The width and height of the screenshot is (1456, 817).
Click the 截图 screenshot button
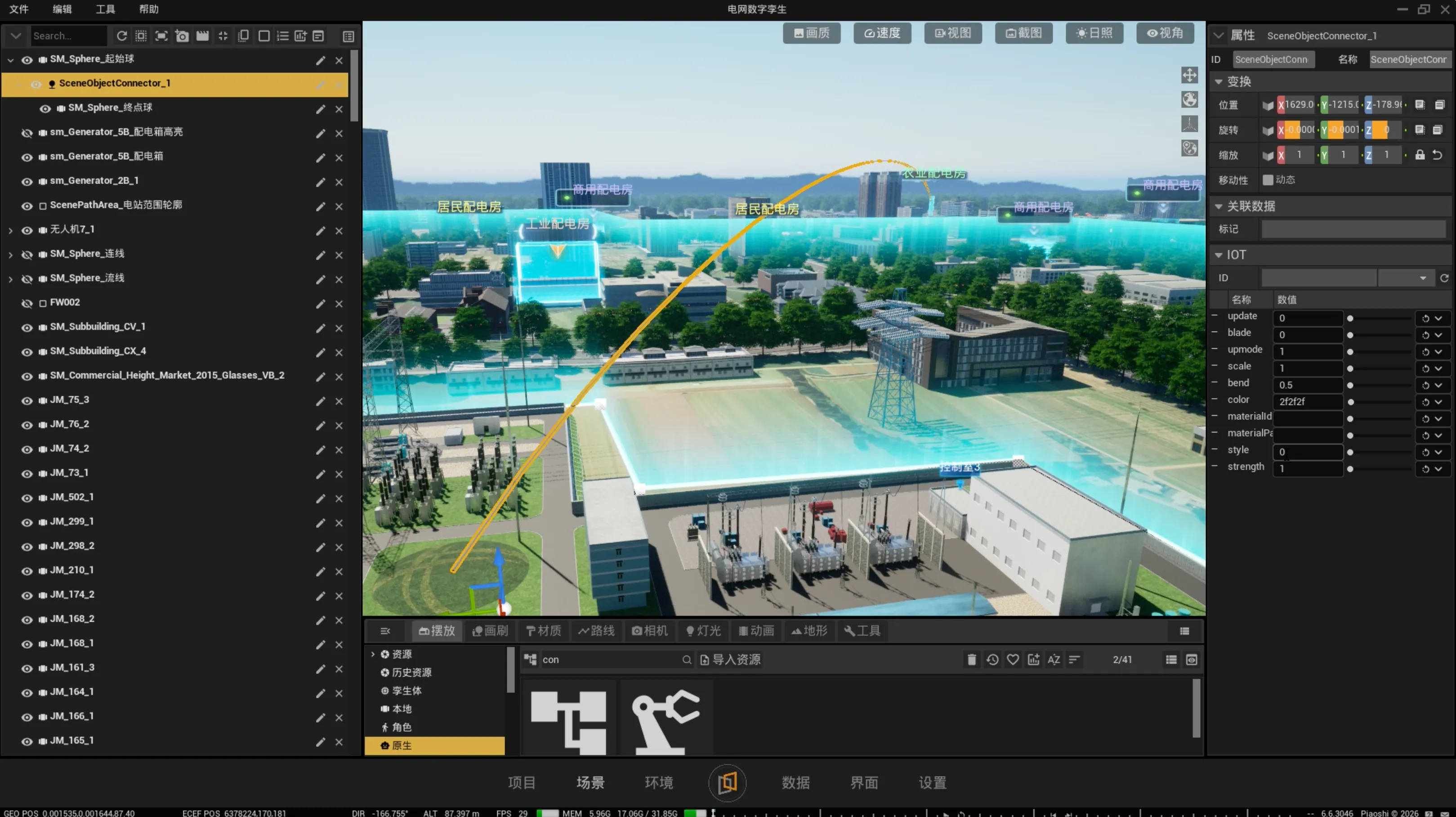point(1023,33)
